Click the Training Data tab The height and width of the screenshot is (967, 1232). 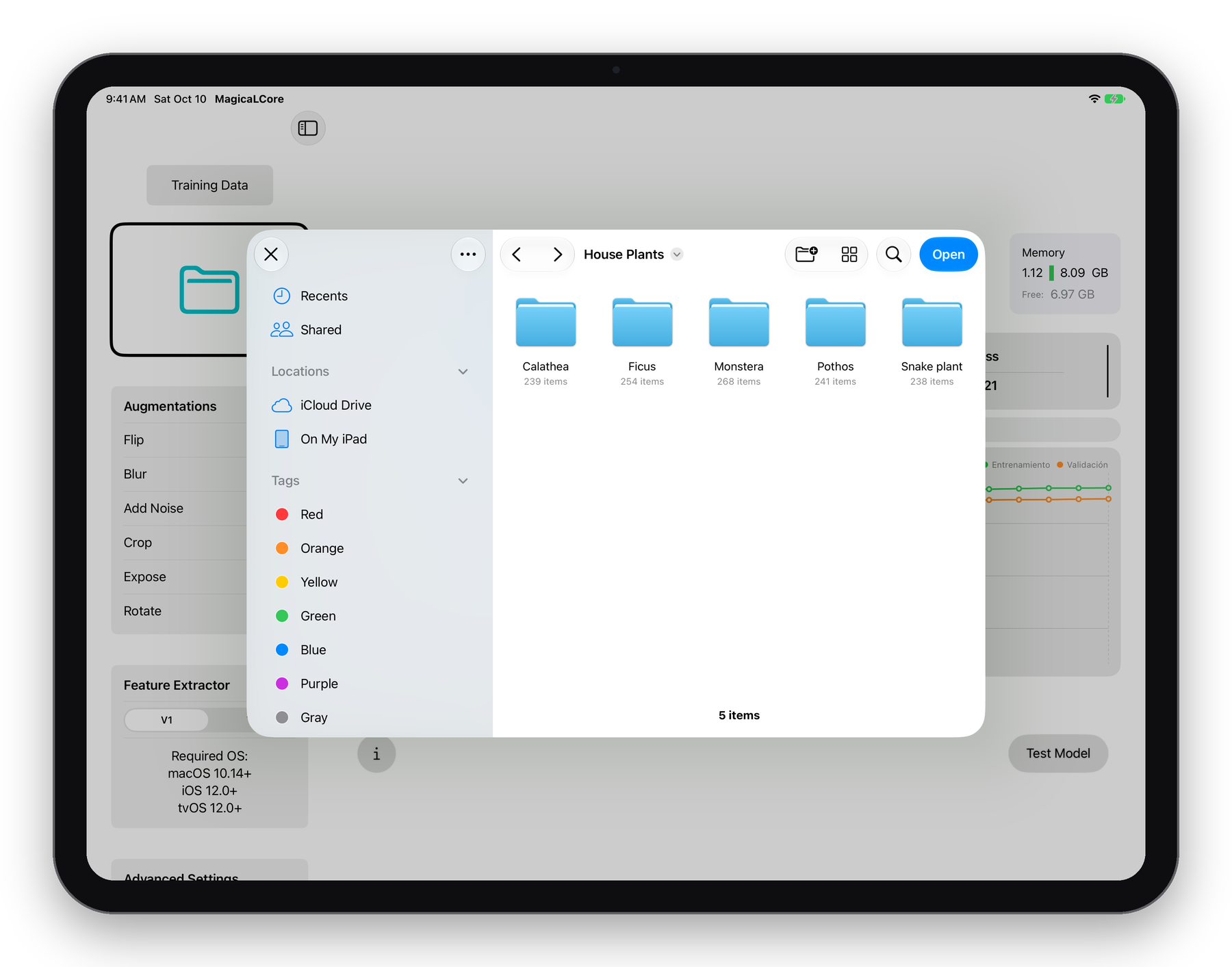tap(209, 185)
